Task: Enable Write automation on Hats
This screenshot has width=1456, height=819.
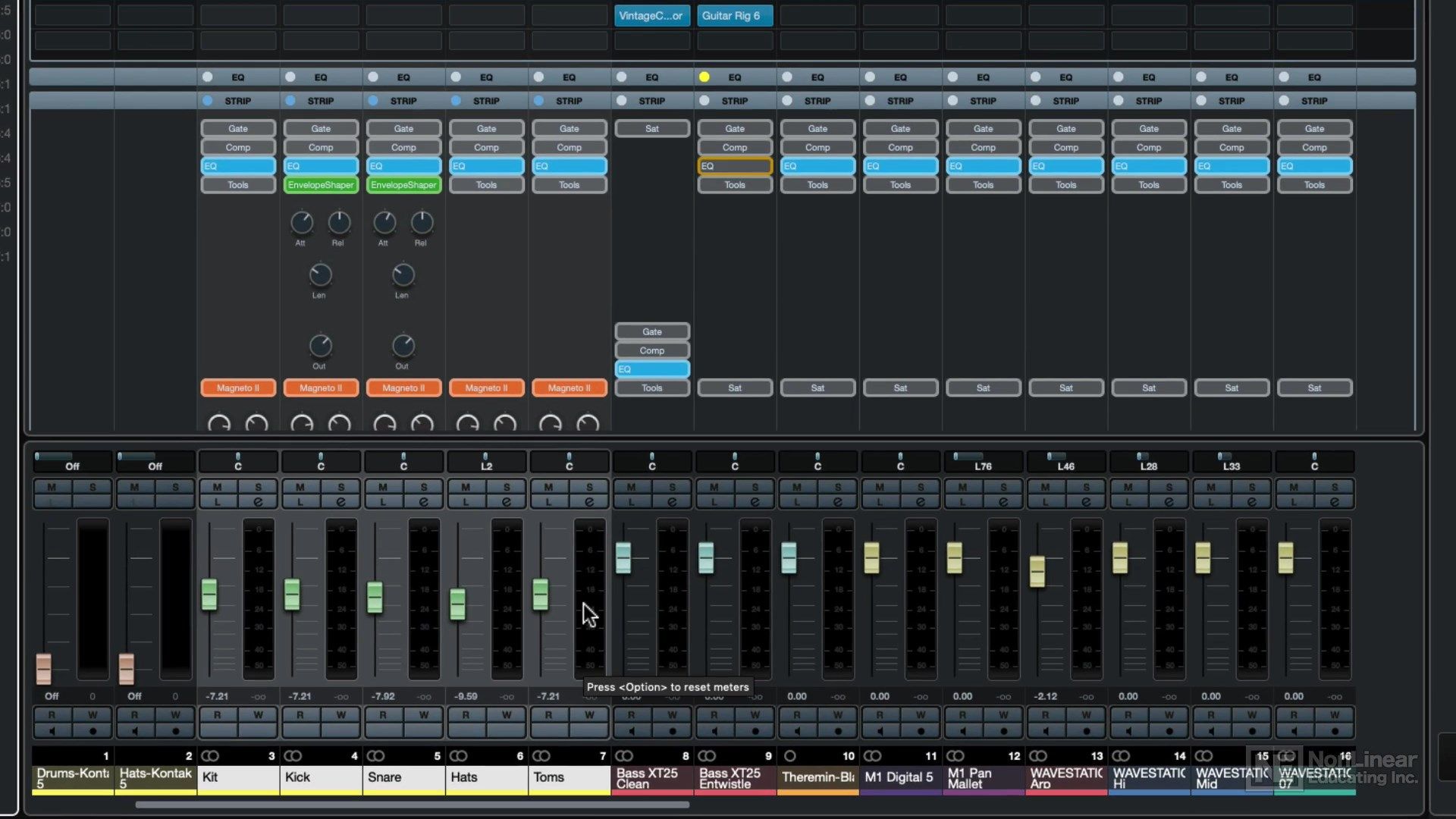Action: pyautogui.click(x=506, y=715)
